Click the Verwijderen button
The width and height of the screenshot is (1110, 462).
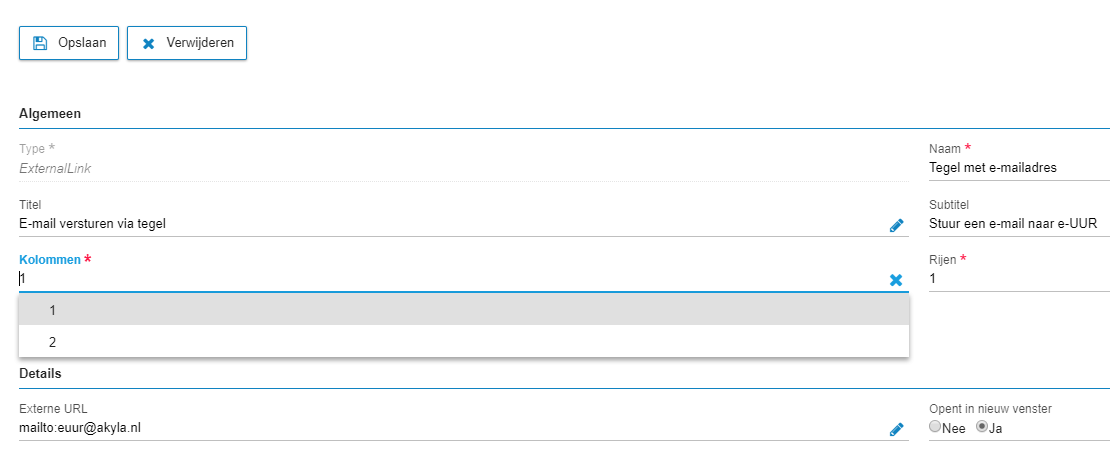(187, 43)
